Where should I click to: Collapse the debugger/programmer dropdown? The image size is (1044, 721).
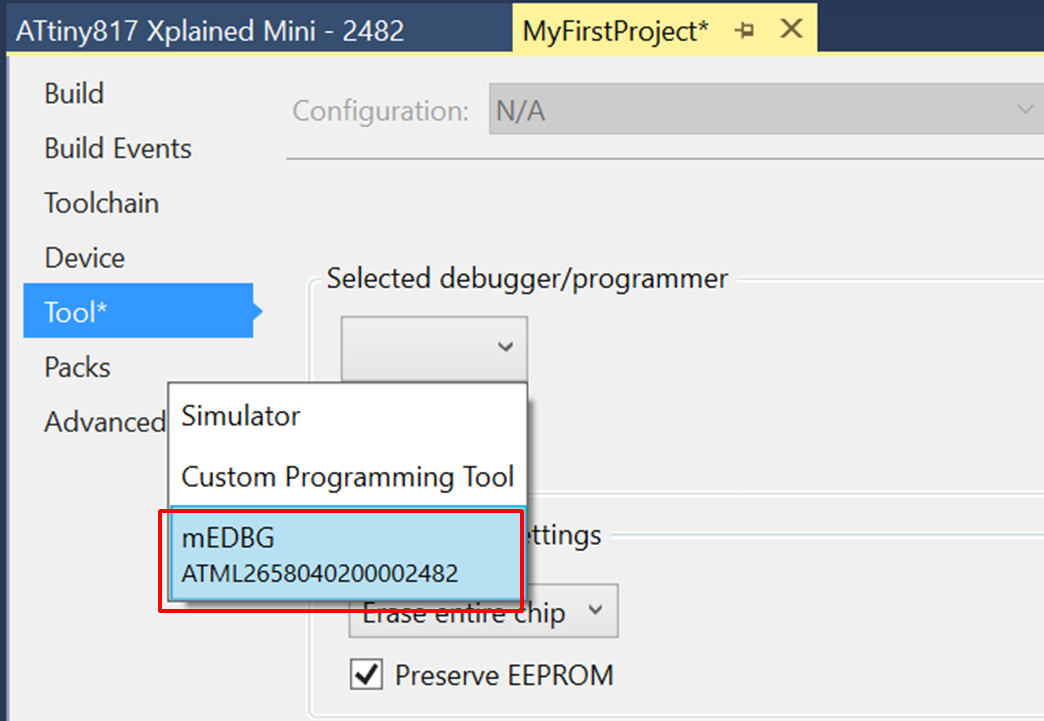click(434, 348)
